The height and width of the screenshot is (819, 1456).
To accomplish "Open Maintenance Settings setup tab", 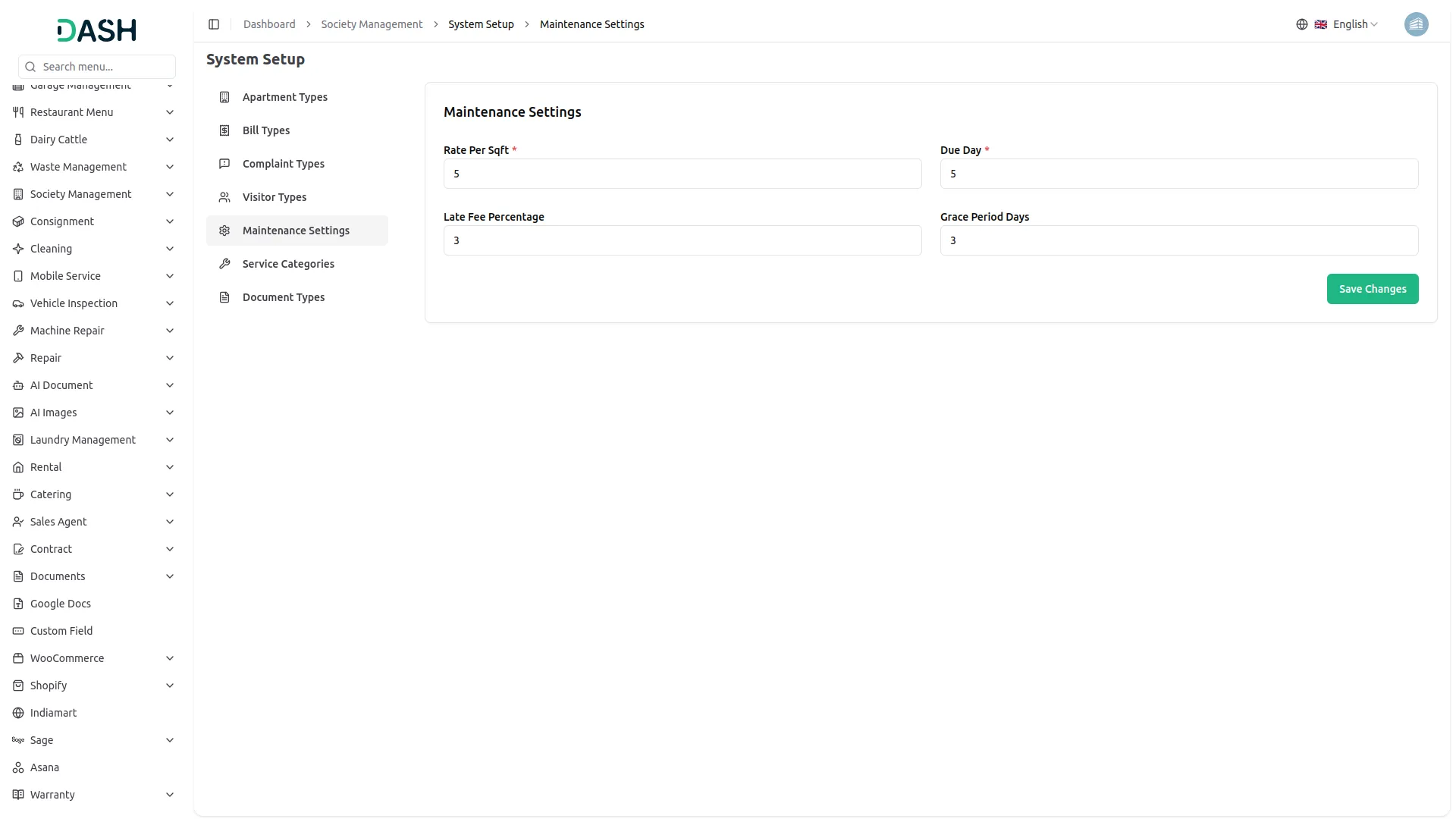I will click(296, 231).
